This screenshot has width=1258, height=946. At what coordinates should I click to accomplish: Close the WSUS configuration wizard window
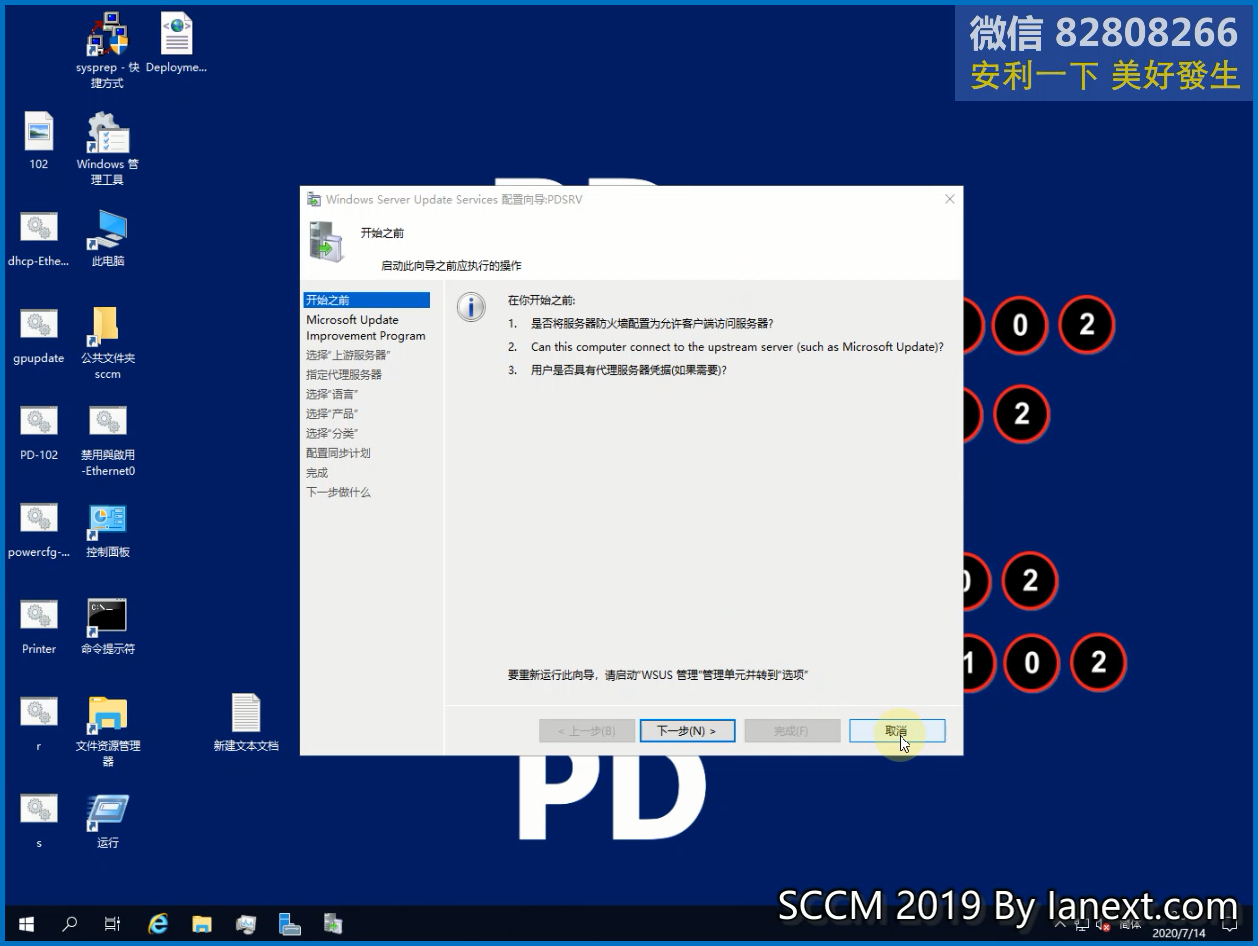click(x=949, y=199)
